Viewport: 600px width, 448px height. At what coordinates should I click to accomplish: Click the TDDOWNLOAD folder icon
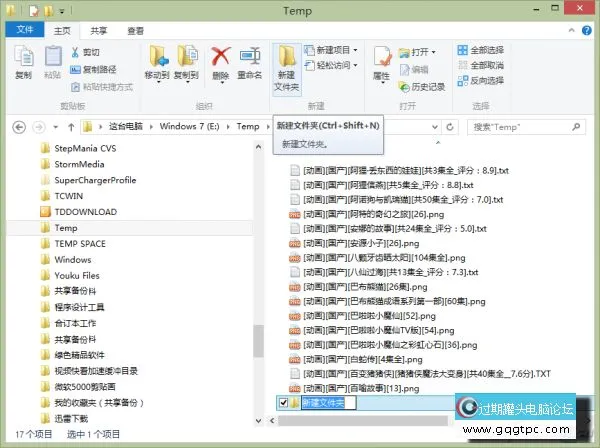[x=46, y=212]
